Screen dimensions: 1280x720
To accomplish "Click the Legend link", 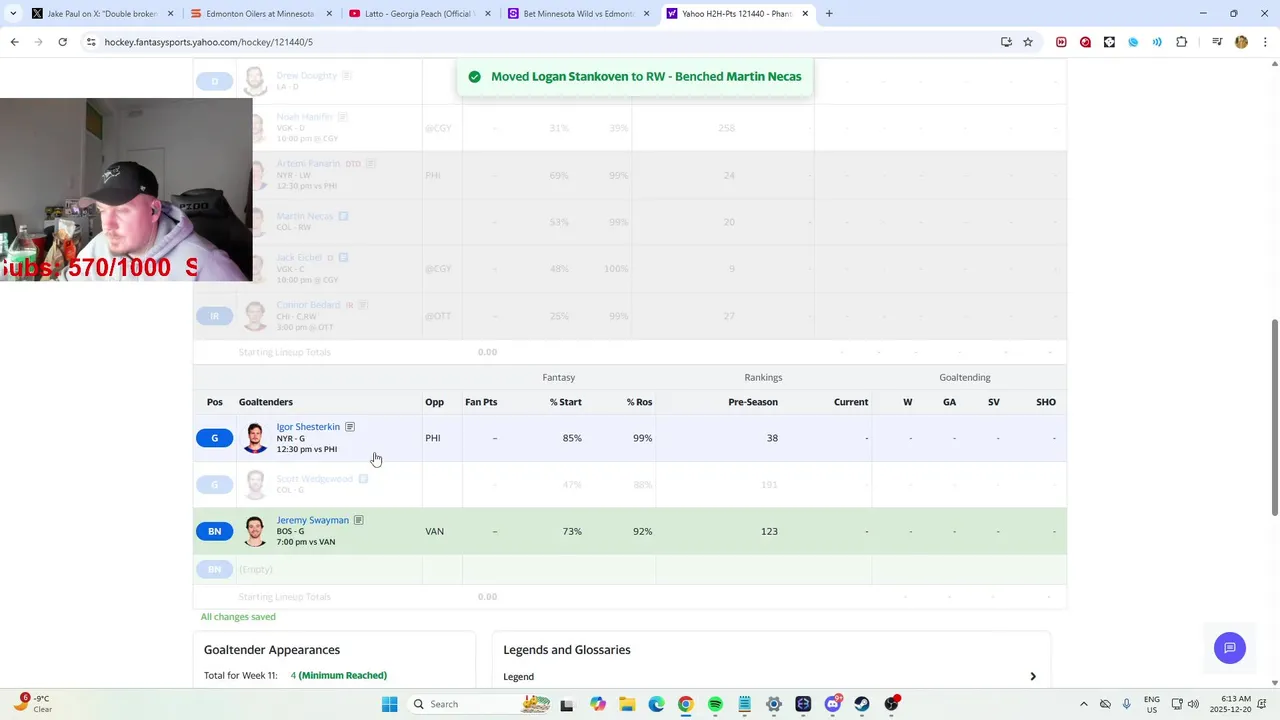I will pos(518,677).
